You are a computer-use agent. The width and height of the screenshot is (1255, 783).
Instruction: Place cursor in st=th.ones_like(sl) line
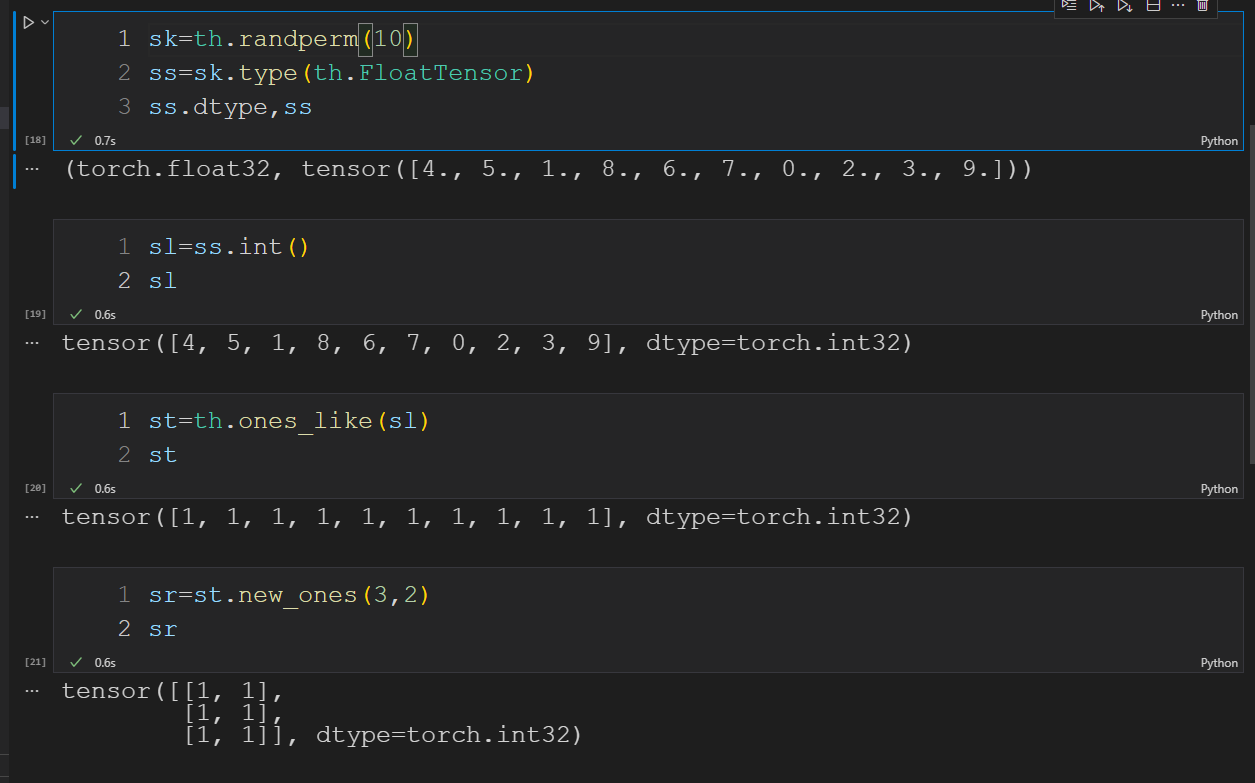point(289,421)
